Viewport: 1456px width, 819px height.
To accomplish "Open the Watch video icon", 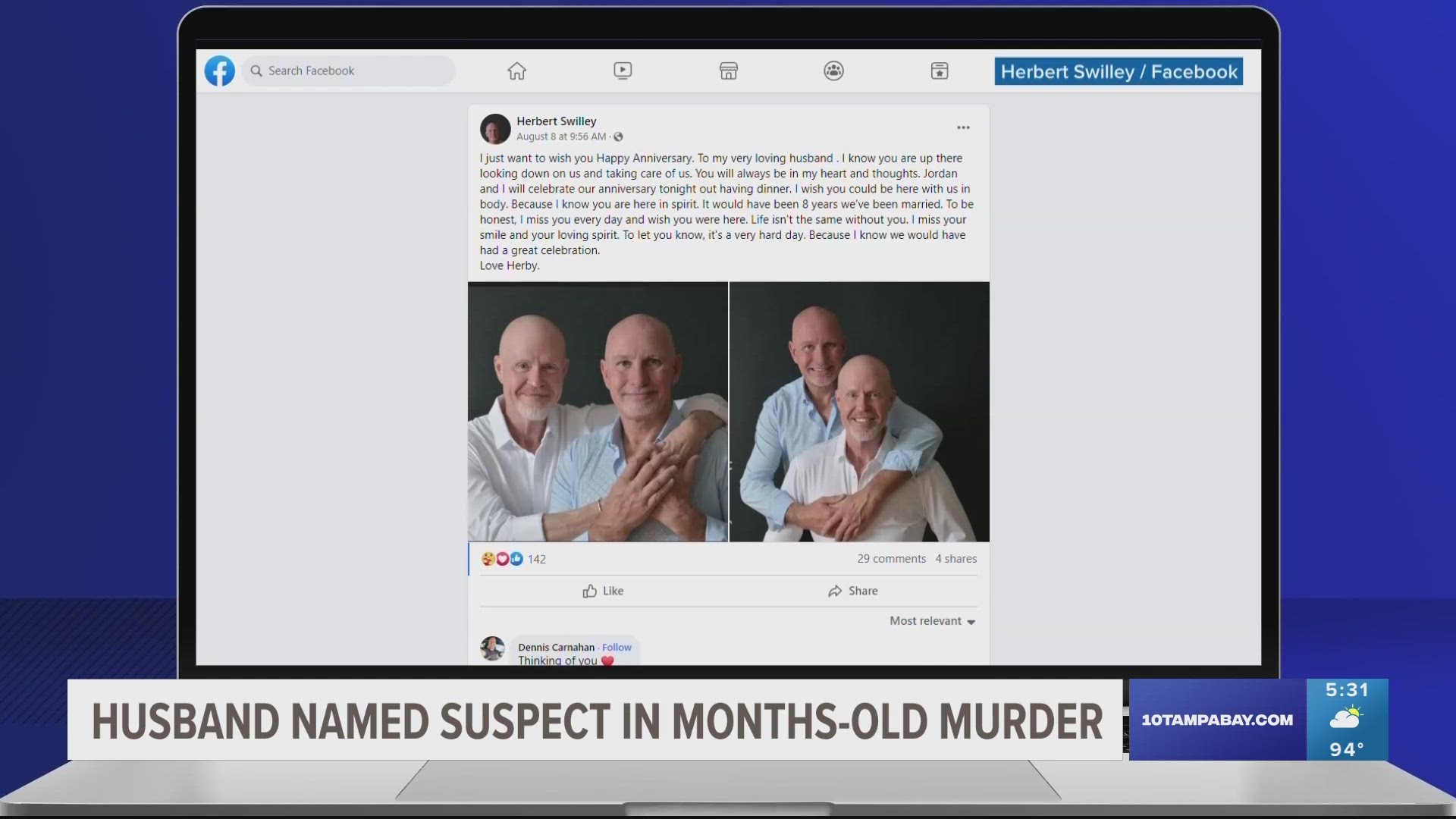I will (623, 71).
